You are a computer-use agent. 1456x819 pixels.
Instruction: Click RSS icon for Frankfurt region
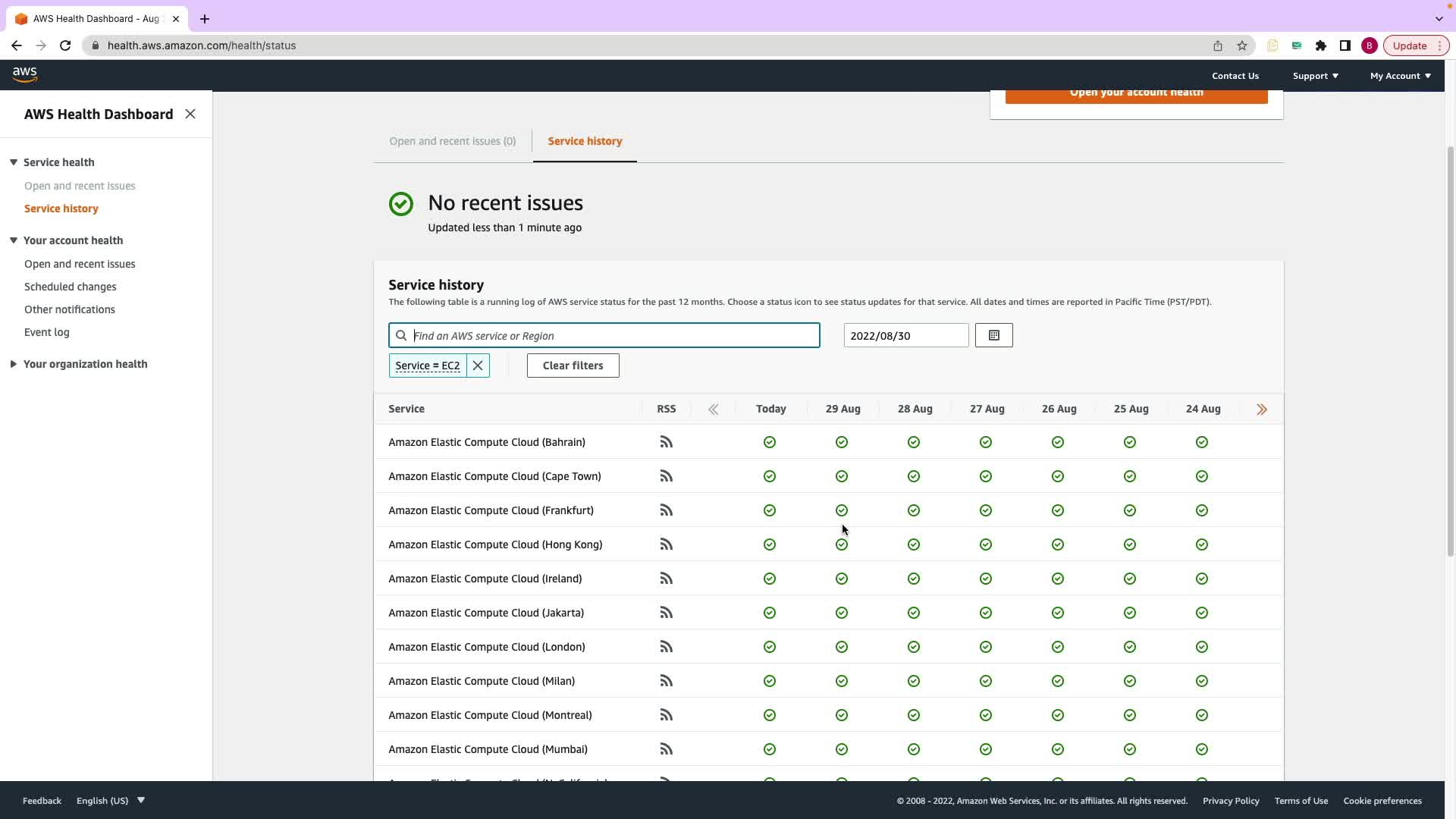click(666, 510)
